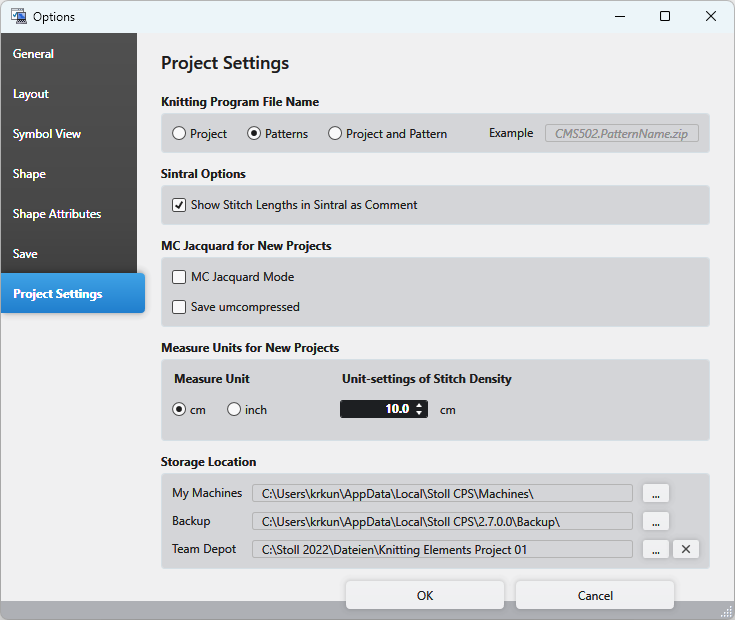Clear the Team Depot path
735x620 pixels.
685,549
